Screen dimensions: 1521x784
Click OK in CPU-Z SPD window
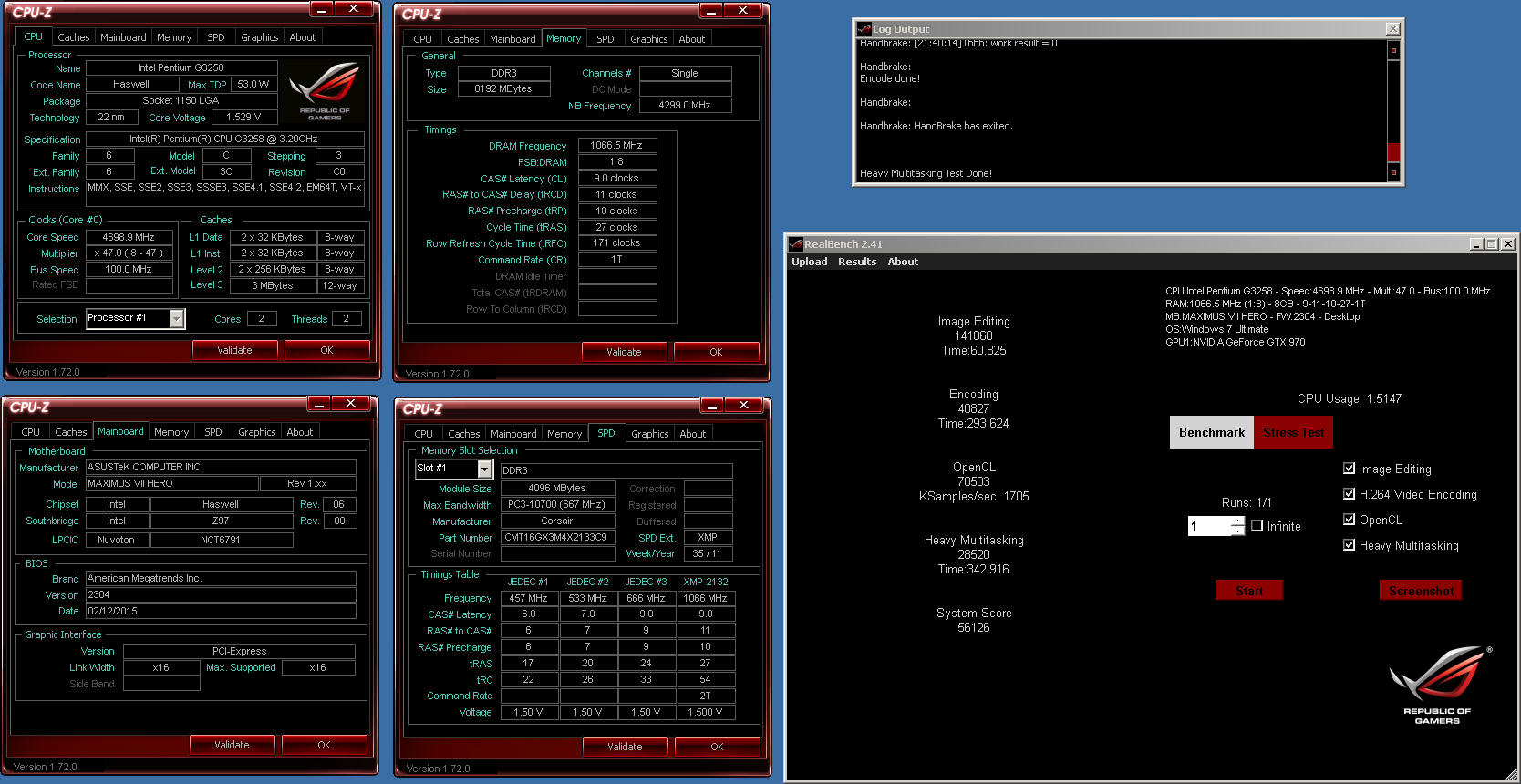717,747
